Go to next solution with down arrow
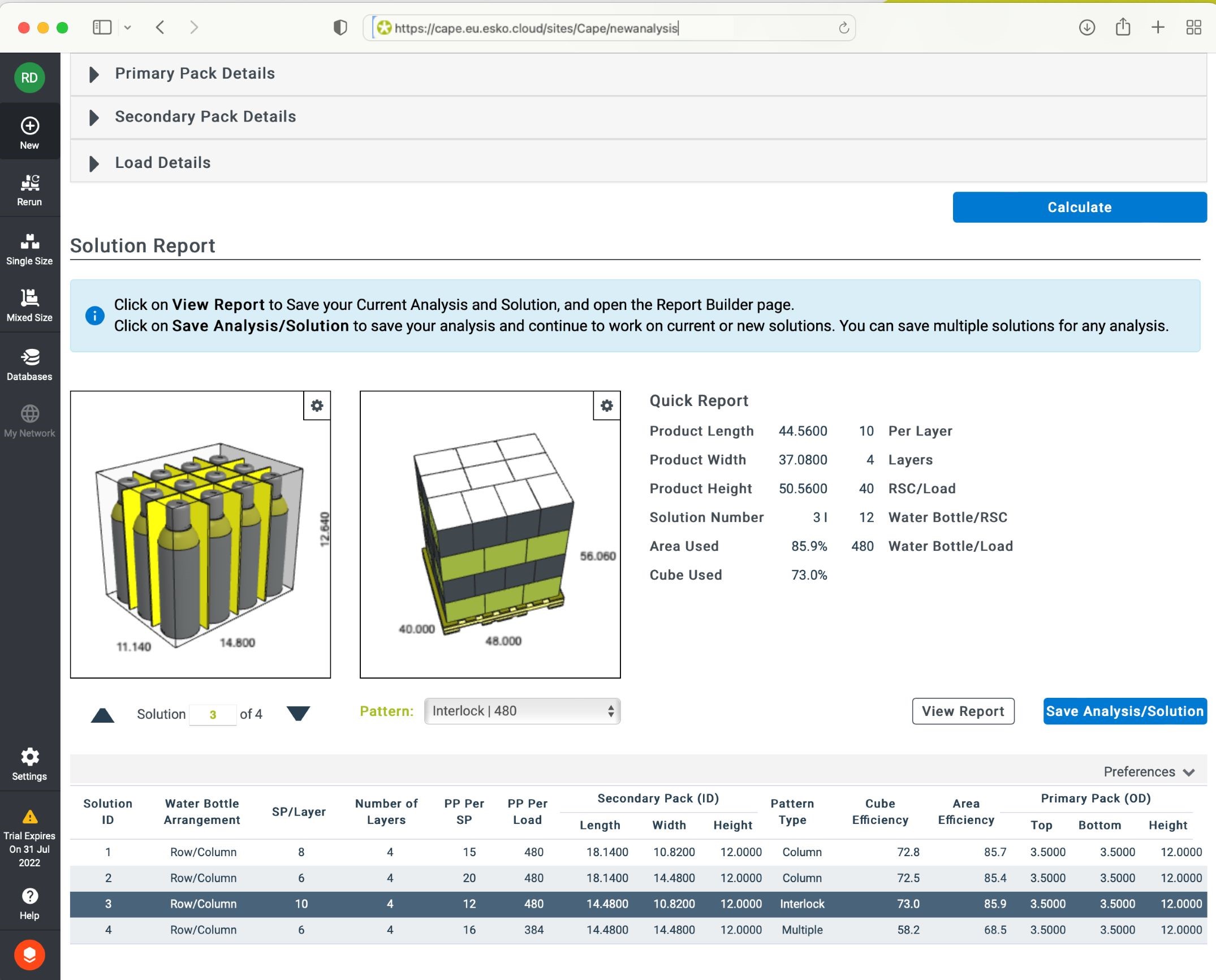Image resolution: width=1216 pixels, height=980 pixels. 298,714
